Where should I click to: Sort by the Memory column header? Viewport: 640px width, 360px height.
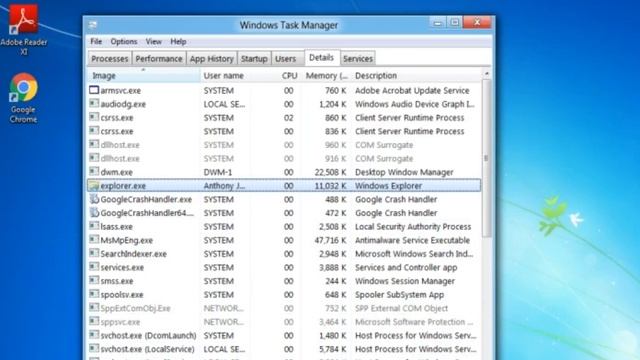click(327, 76)
